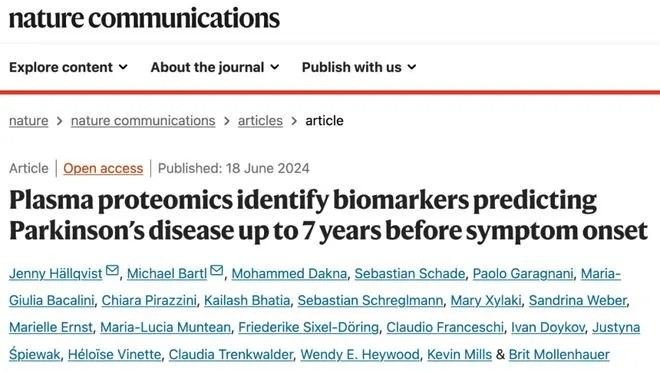Select author Friederike Sixel-Döring
Image resolution: width=660 pixels, height=373 pixels.
pos(309,328)
